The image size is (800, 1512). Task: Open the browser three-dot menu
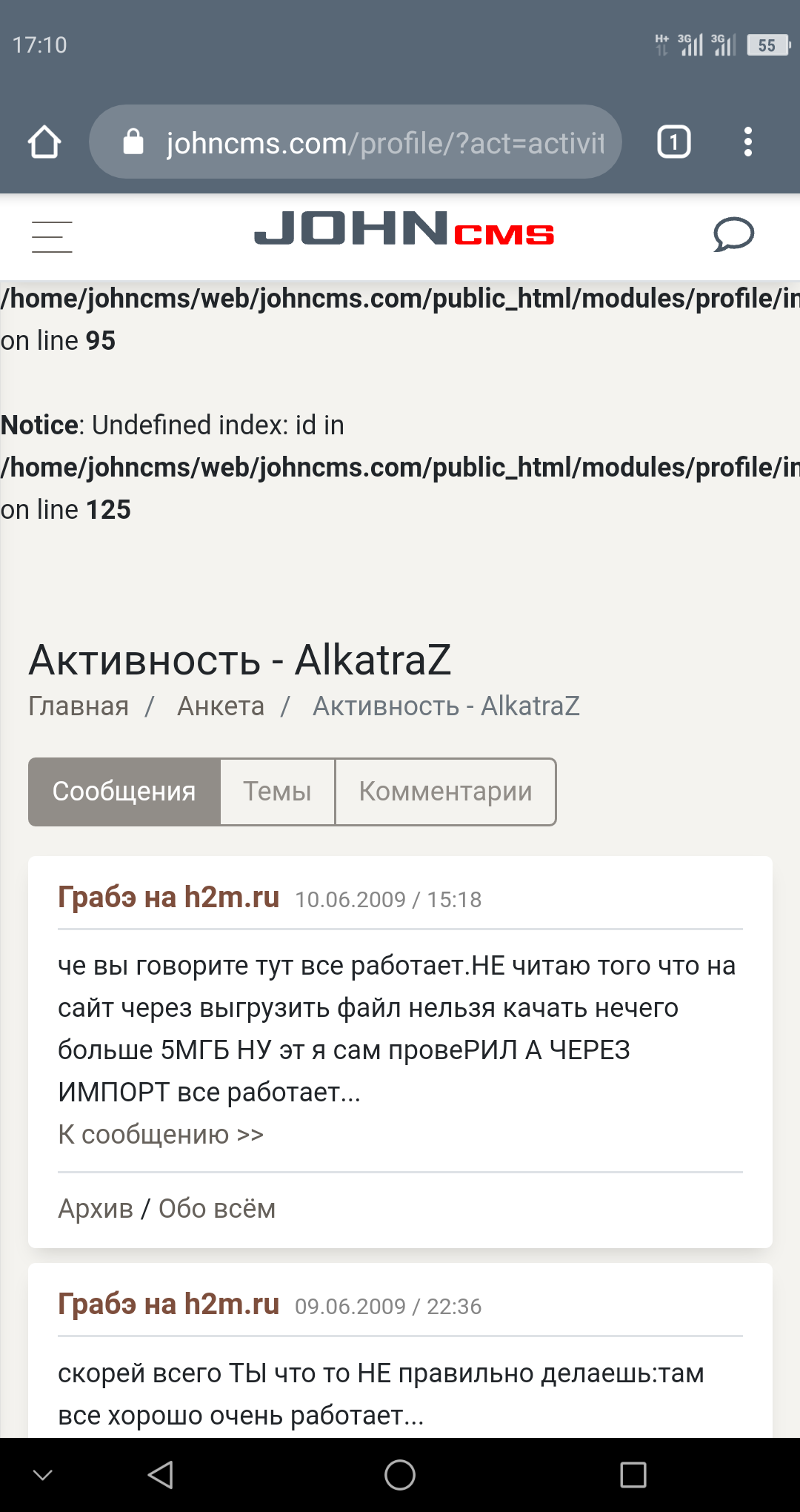tap(748, 142)
